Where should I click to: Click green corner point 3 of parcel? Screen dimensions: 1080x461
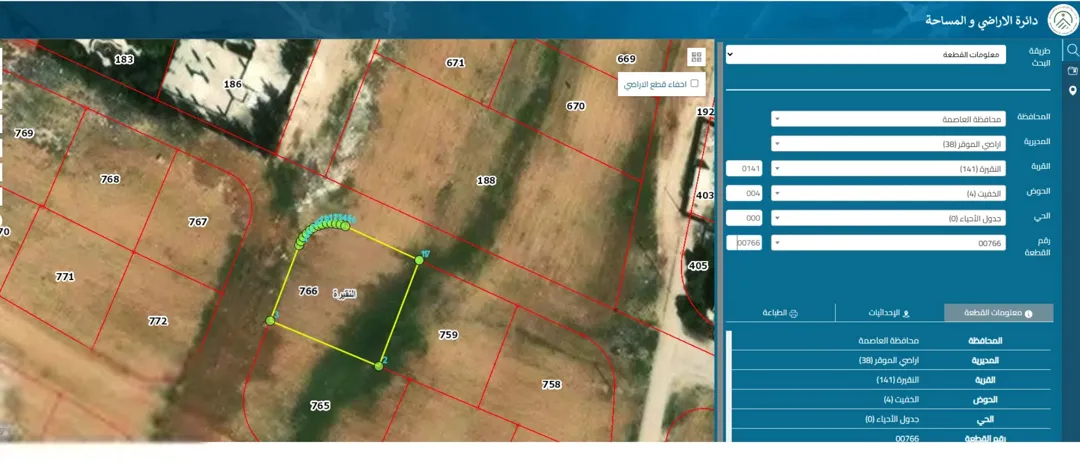[x=270, y=320]
